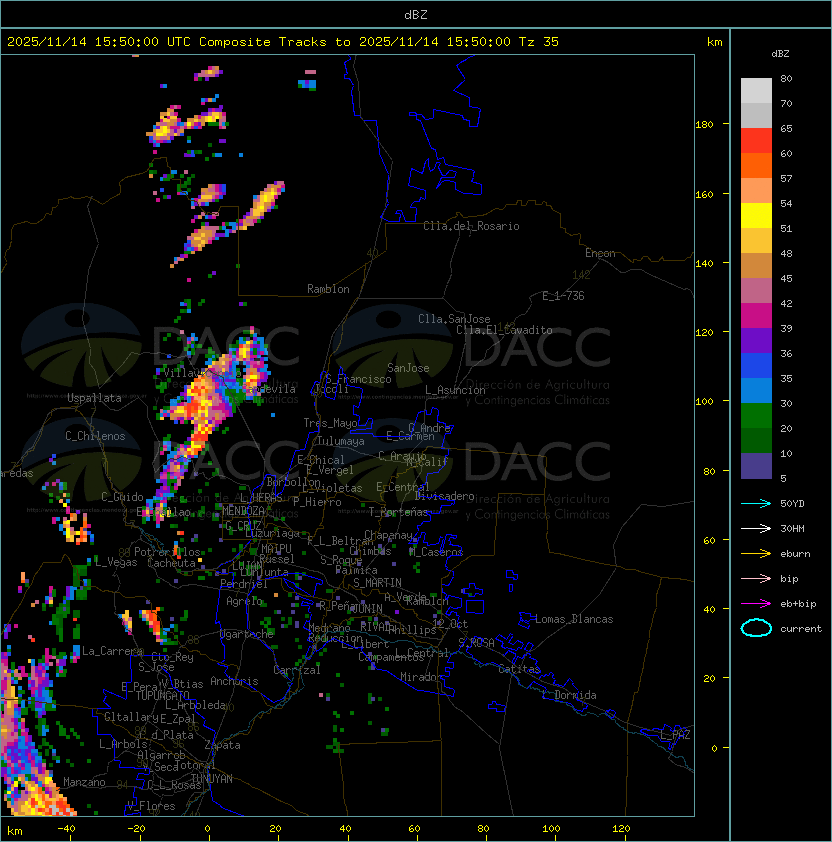Viewport: 832px width, 842px height.
Task: Click the 'Mirador' map label
Action: coord(422,677)
